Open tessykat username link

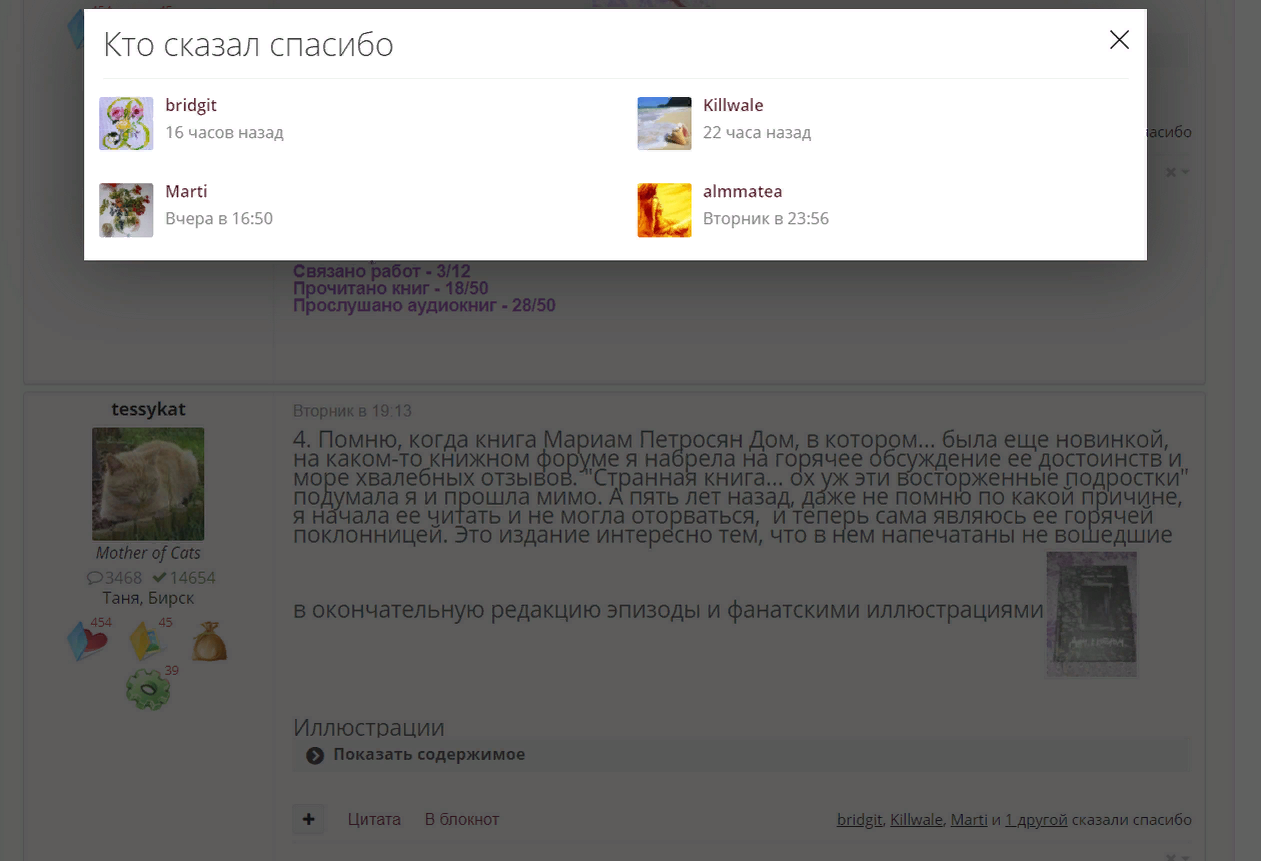[x=148, y=410]
